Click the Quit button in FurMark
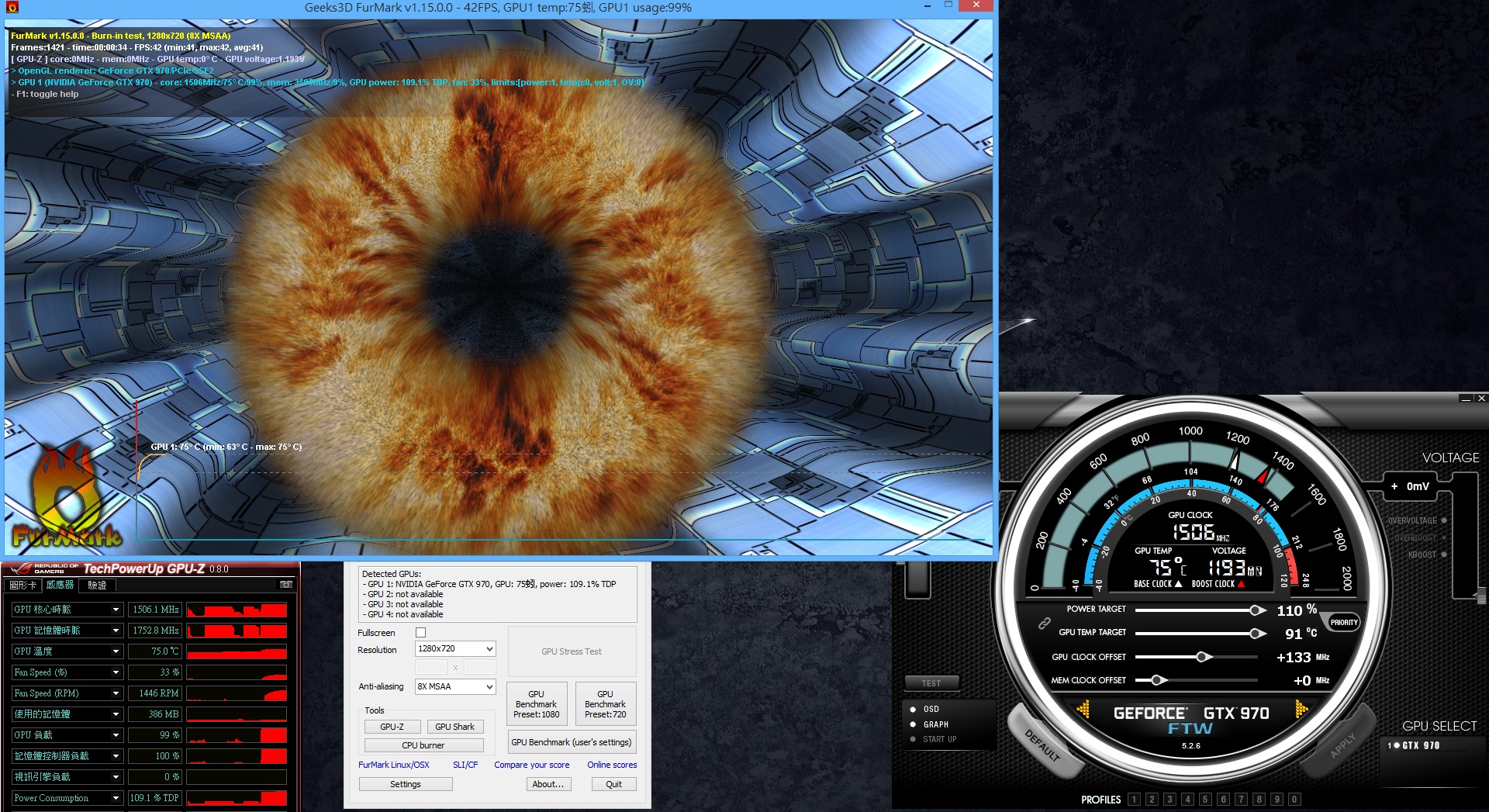 pos(614,784)
